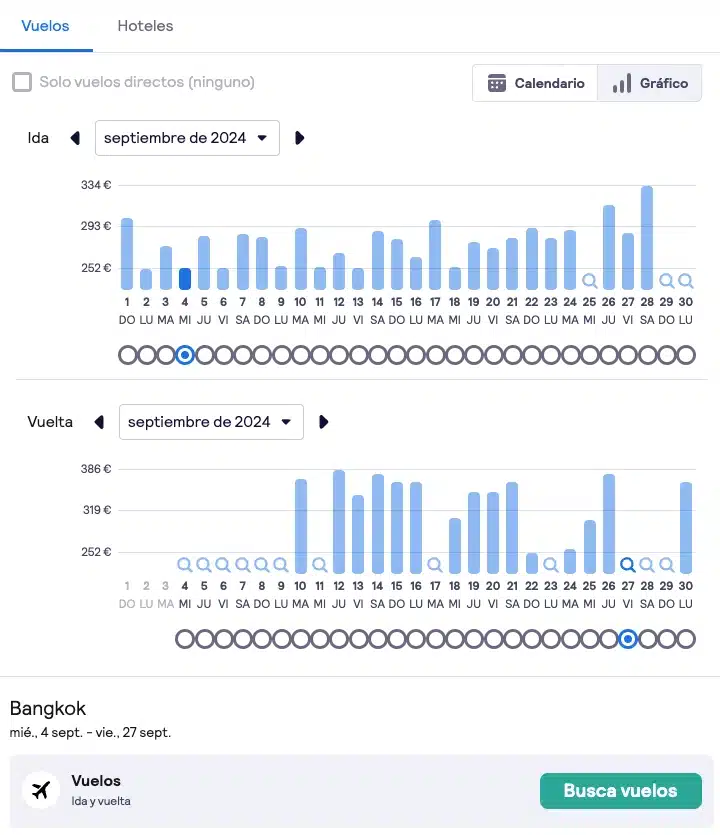Select the September 27 circle under Vuelta
Image resolution: width=720 pixels, height=835 pixels.
point(628,638)
